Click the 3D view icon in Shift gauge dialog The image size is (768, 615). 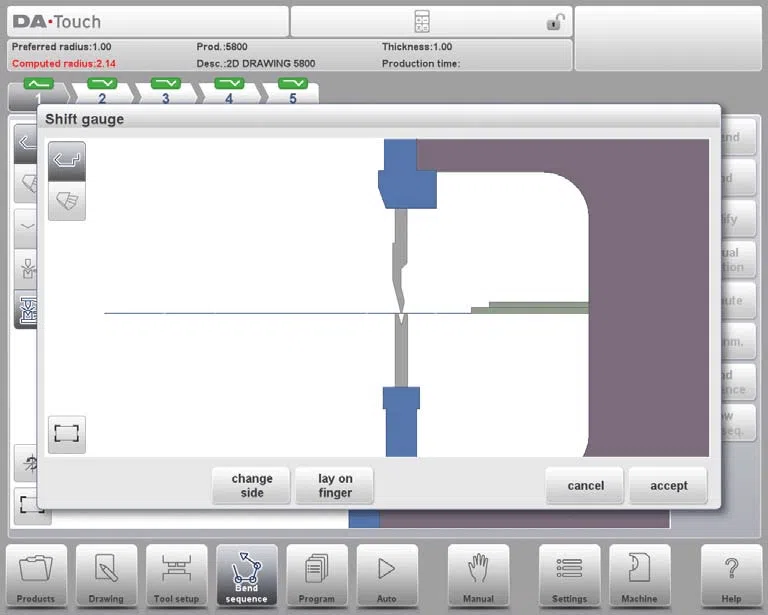click(x=67, y=201)
